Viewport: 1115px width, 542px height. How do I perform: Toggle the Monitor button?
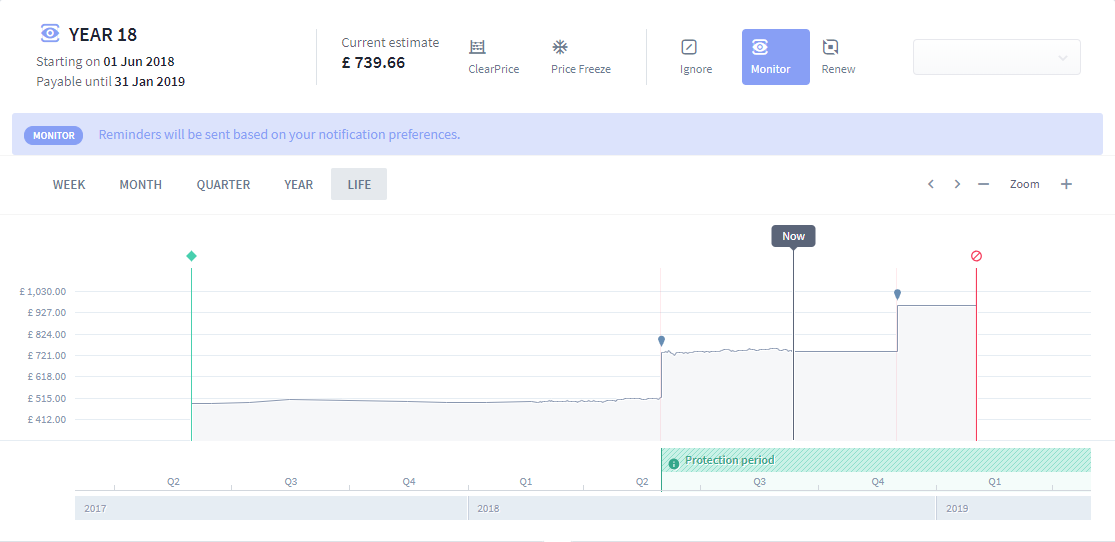pos(776,57)
